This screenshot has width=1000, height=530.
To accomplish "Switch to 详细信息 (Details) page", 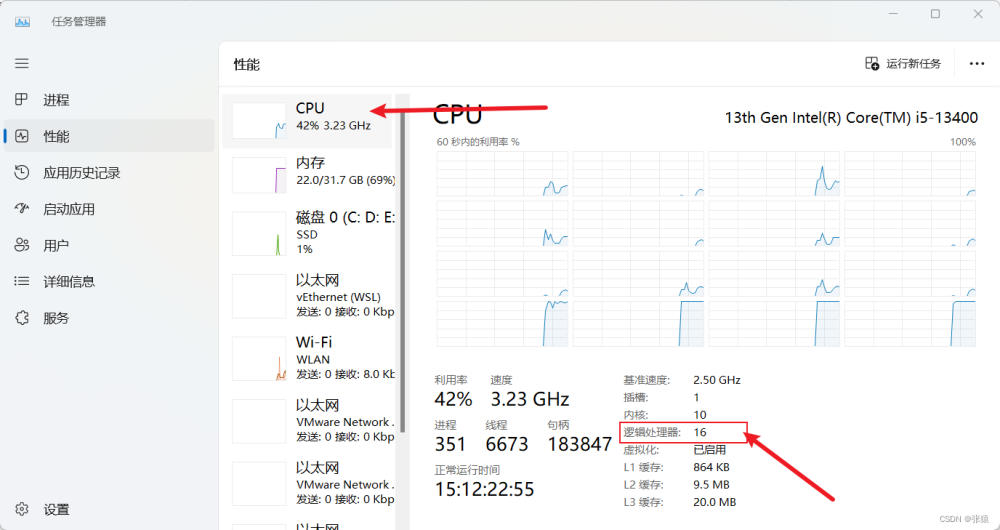I will pos(109,281).
